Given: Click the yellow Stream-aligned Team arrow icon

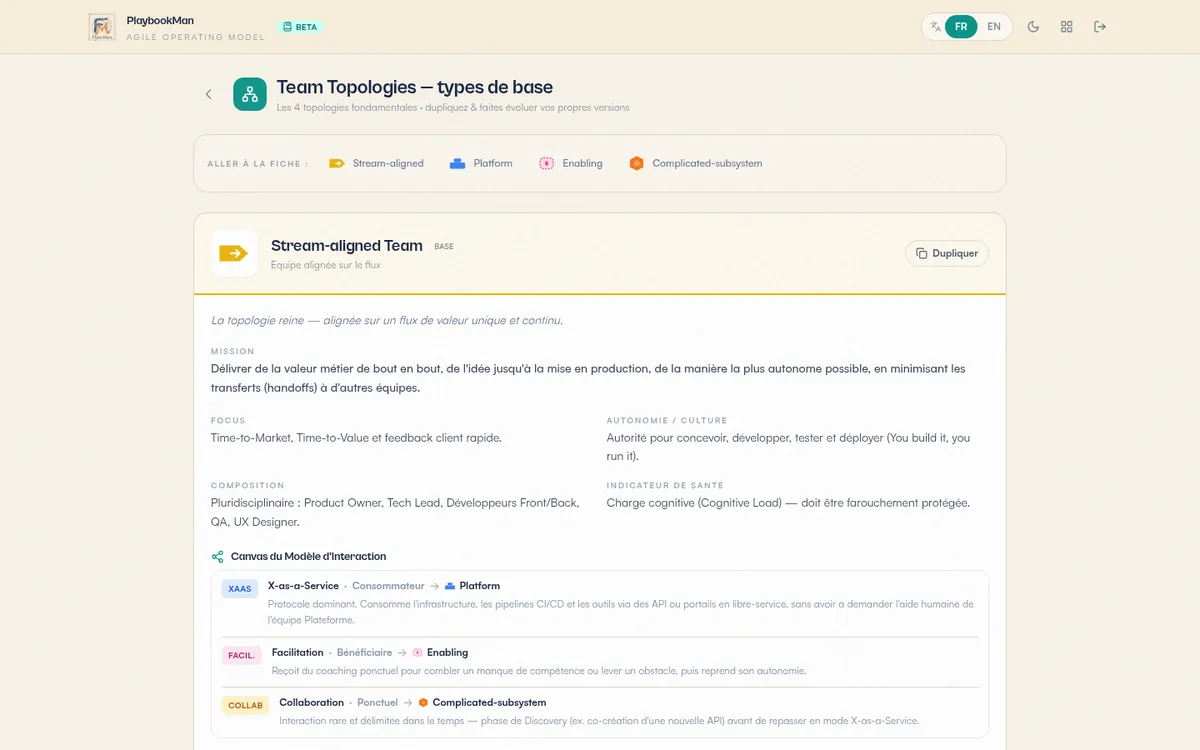Looking at the screenshot, I should click(x=234, y=253).
